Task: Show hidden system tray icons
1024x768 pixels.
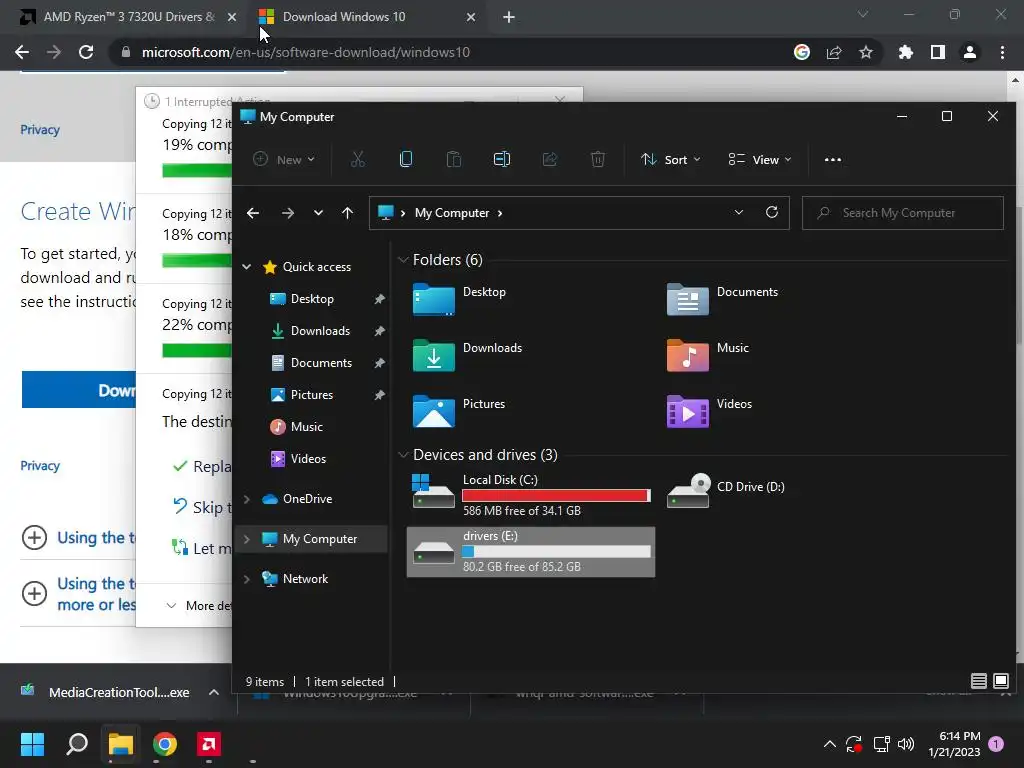Action: click(829, 744)
